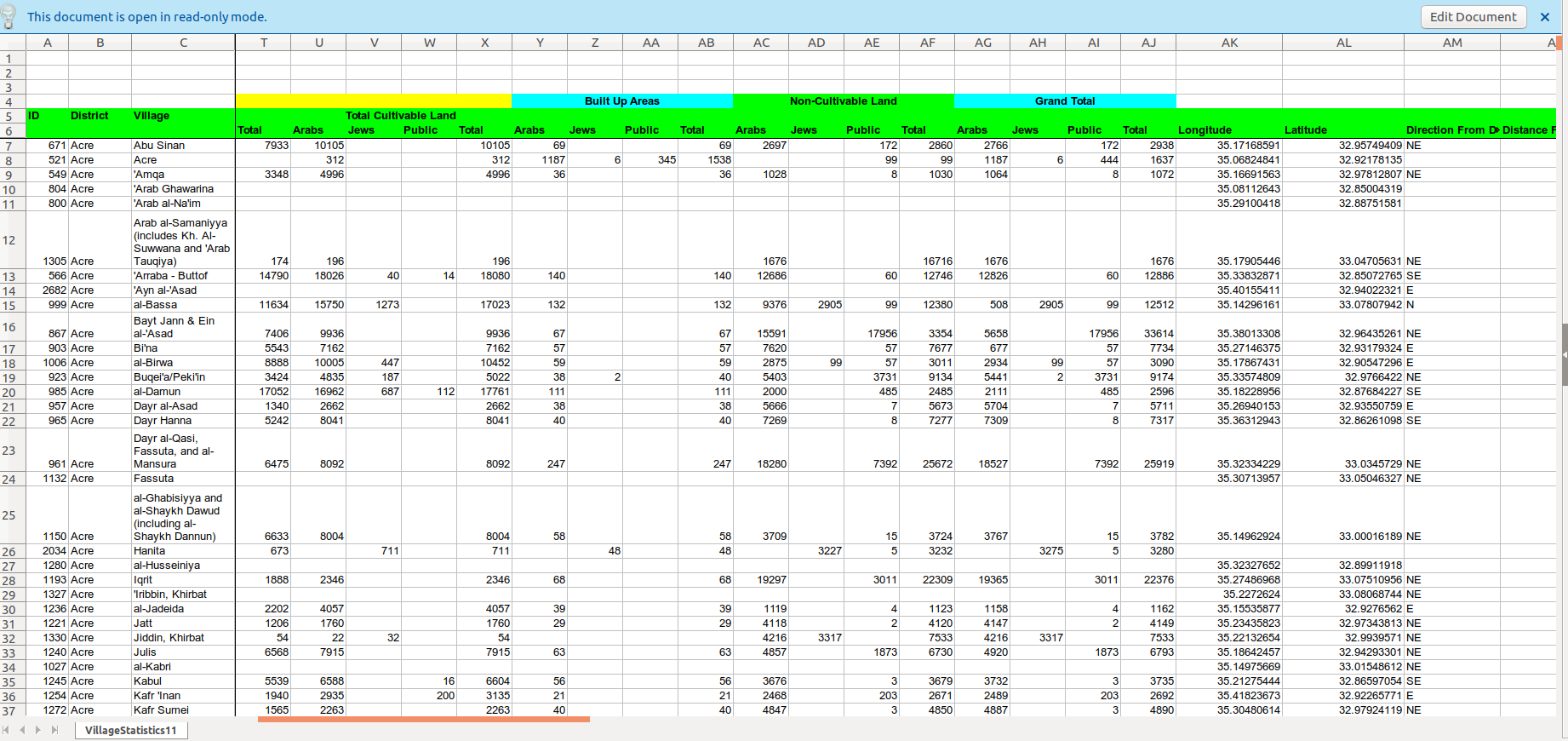Dismiss the read-only infobar with the X
The image size is (1568, 741).
click(x=1545, y=17)
